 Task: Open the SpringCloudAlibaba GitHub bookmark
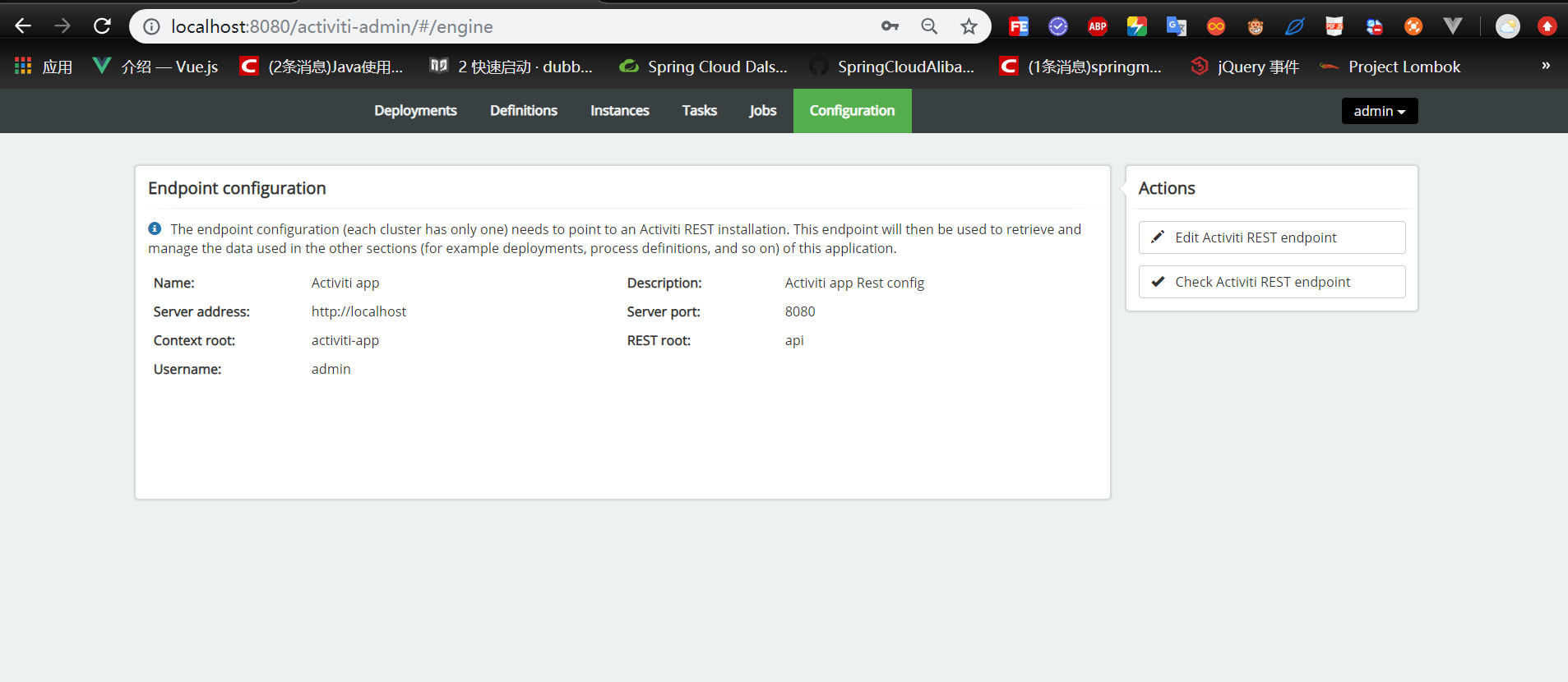(x=892, y=67)
